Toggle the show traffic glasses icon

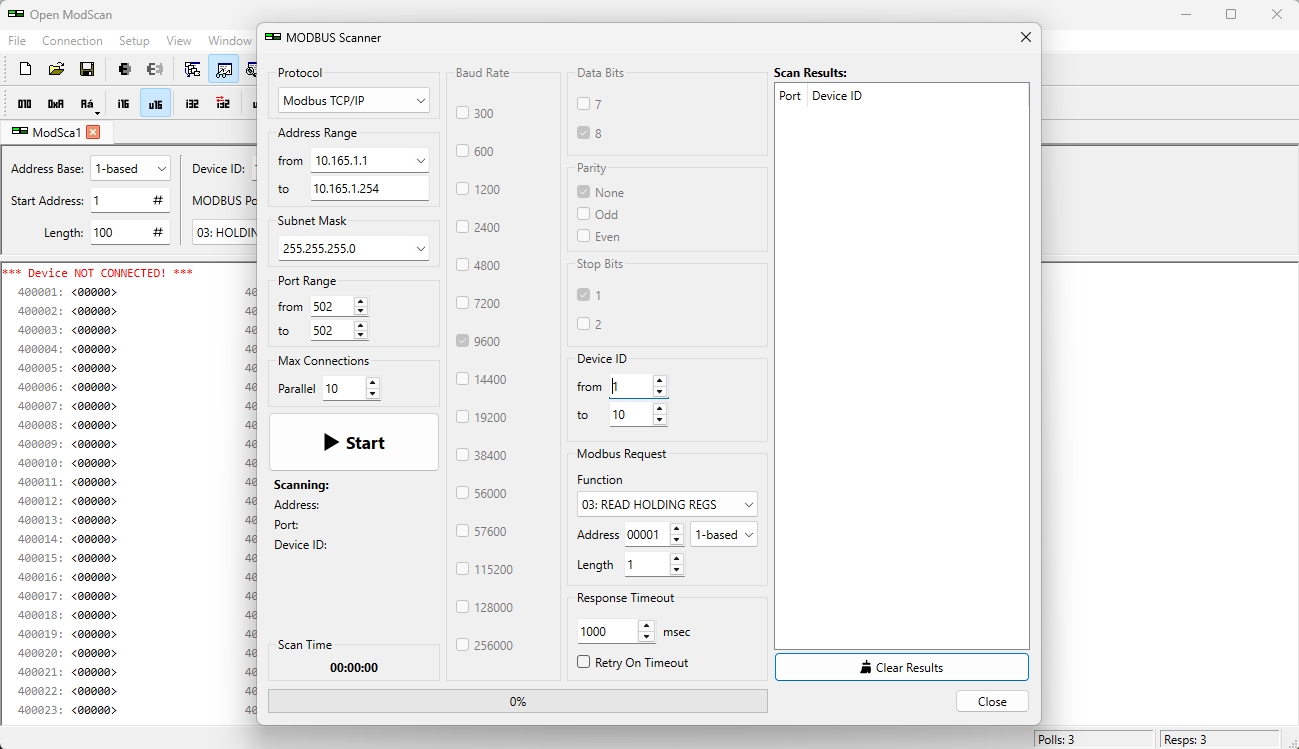224,69
